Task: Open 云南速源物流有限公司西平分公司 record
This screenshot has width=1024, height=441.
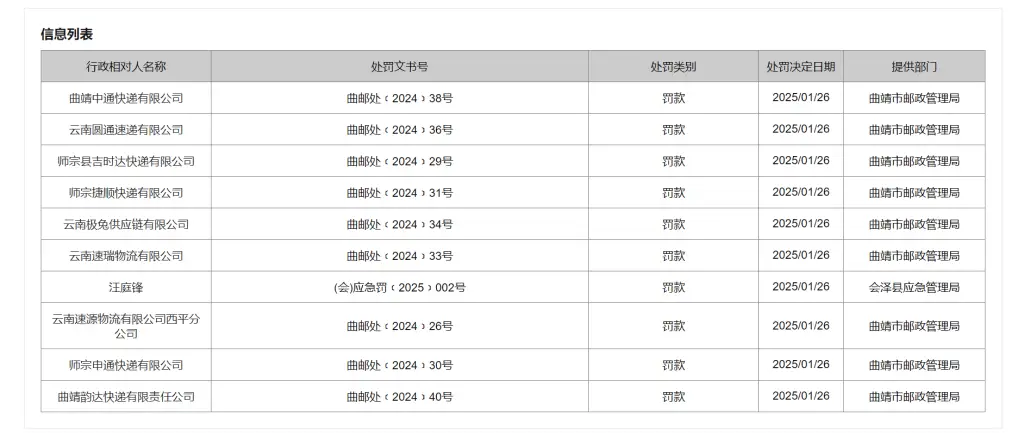Action: point(126,326)
